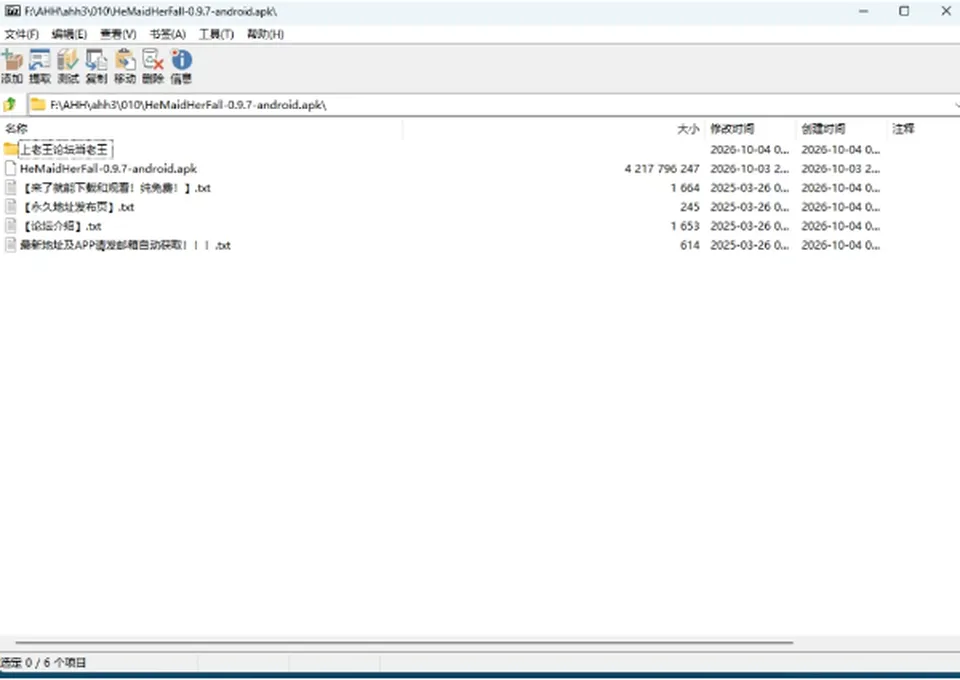The width and height of the screenshot is (960, 680).
Task: Select the .txt file name starting with 【来了
Action: coord(115,188)
